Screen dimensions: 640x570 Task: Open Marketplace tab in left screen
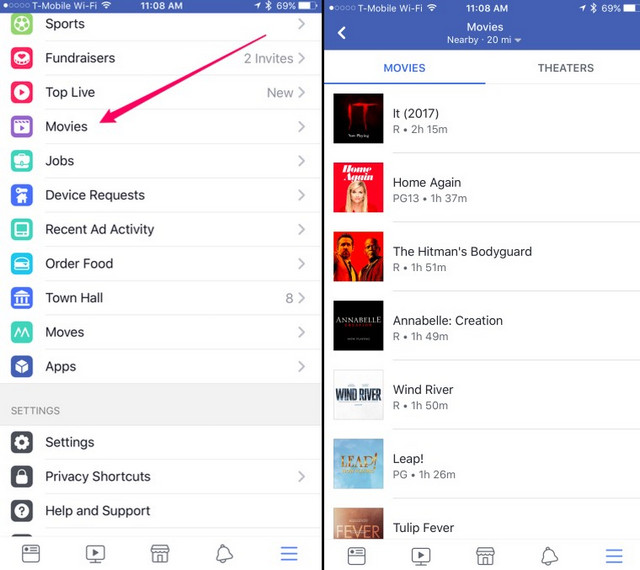(x=160, y=554)
